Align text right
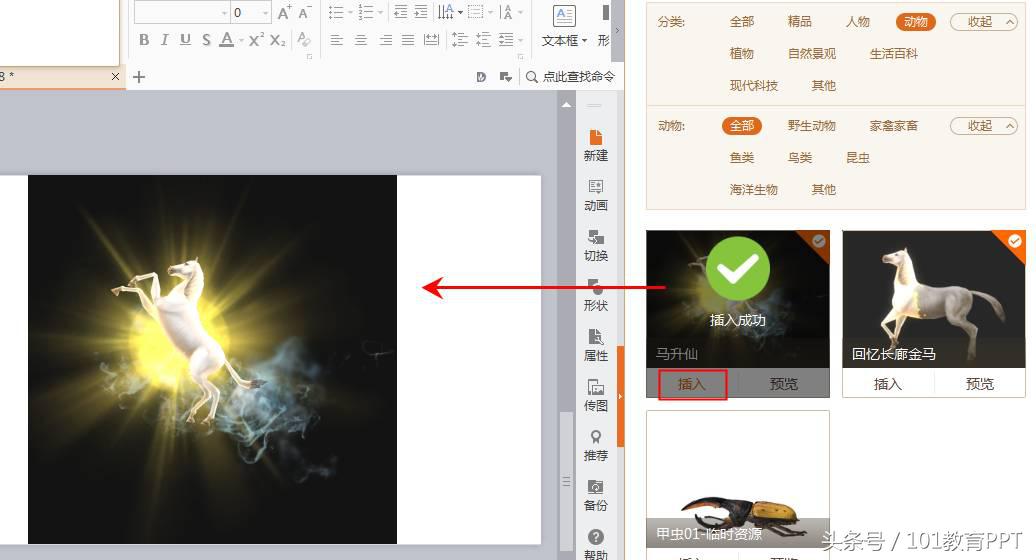This screenshot has width=1036, height=560. 385,40
